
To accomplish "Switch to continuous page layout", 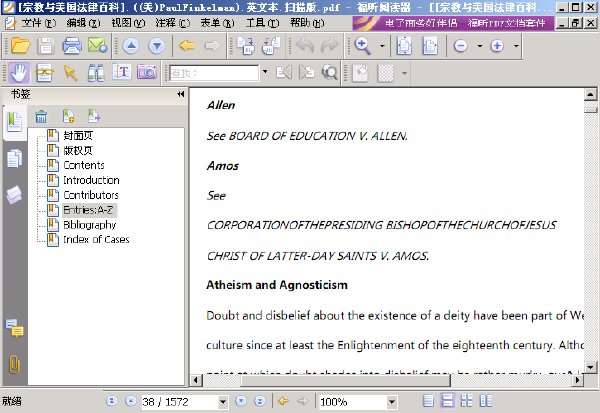I will tap(447, 401).
